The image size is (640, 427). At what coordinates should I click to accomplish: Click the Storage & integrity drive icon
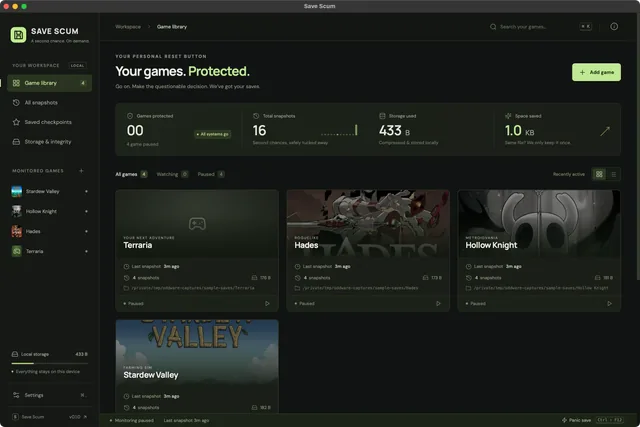pos(16,142)
